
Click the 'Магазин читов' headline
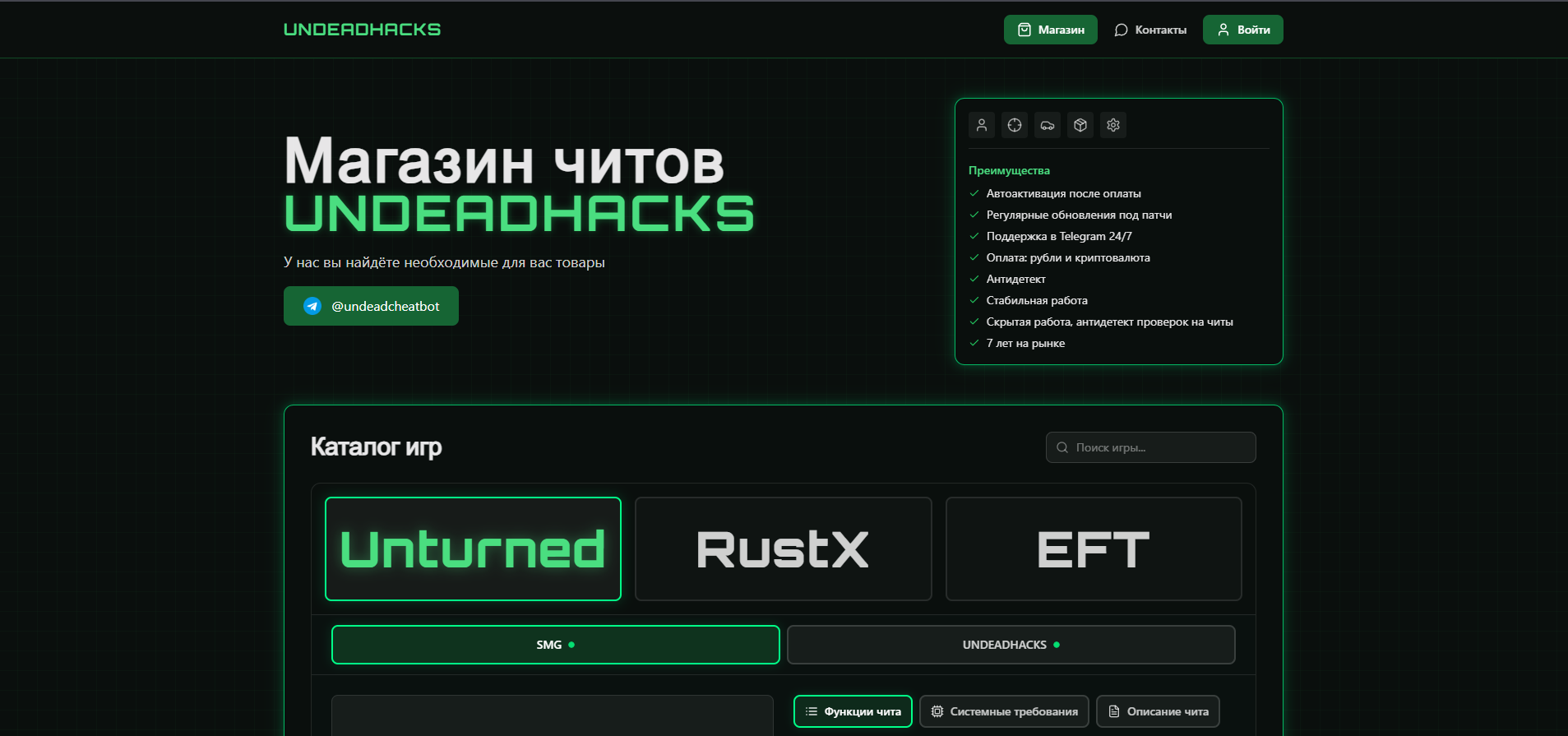click(x=504, y=162)
